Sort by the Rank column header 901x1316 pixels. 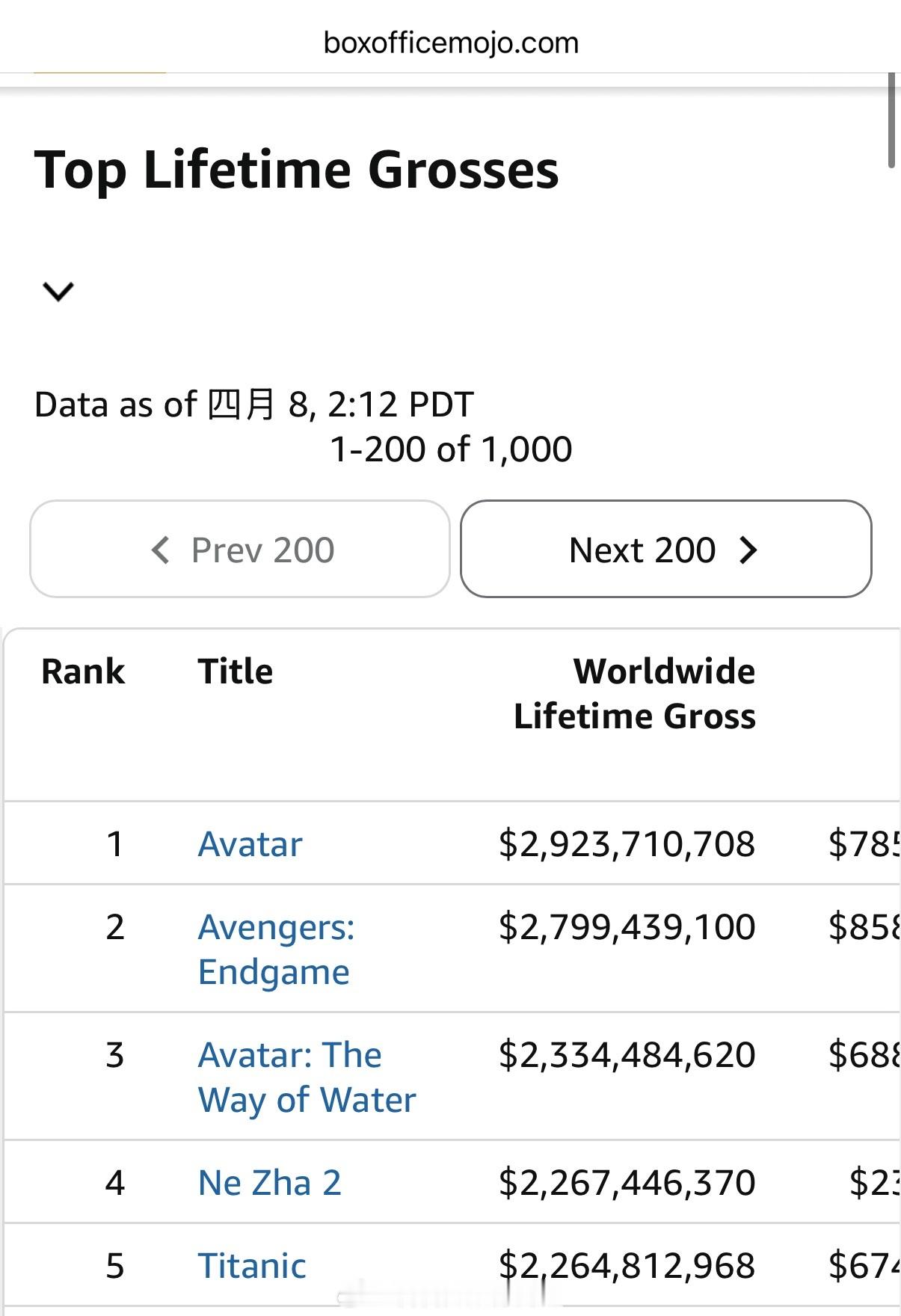pyautogui.click(x=83, y=671)
